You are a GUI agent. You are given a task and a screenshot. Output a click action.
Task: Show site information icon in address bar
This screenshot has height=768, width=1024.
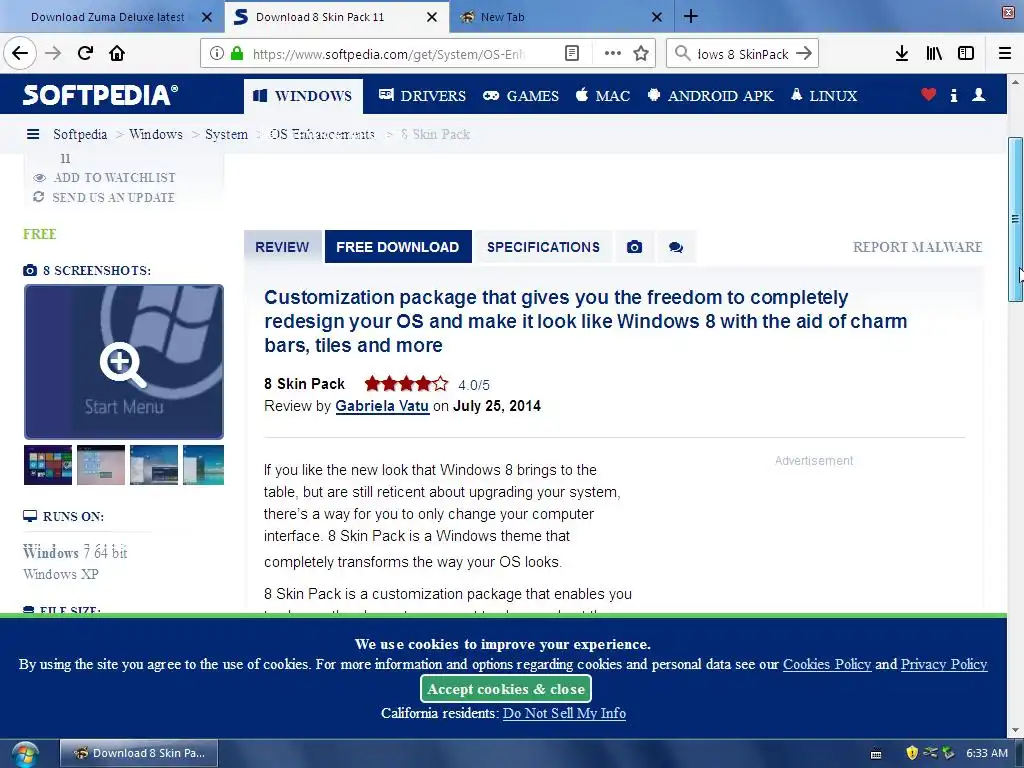coord(216,53)
